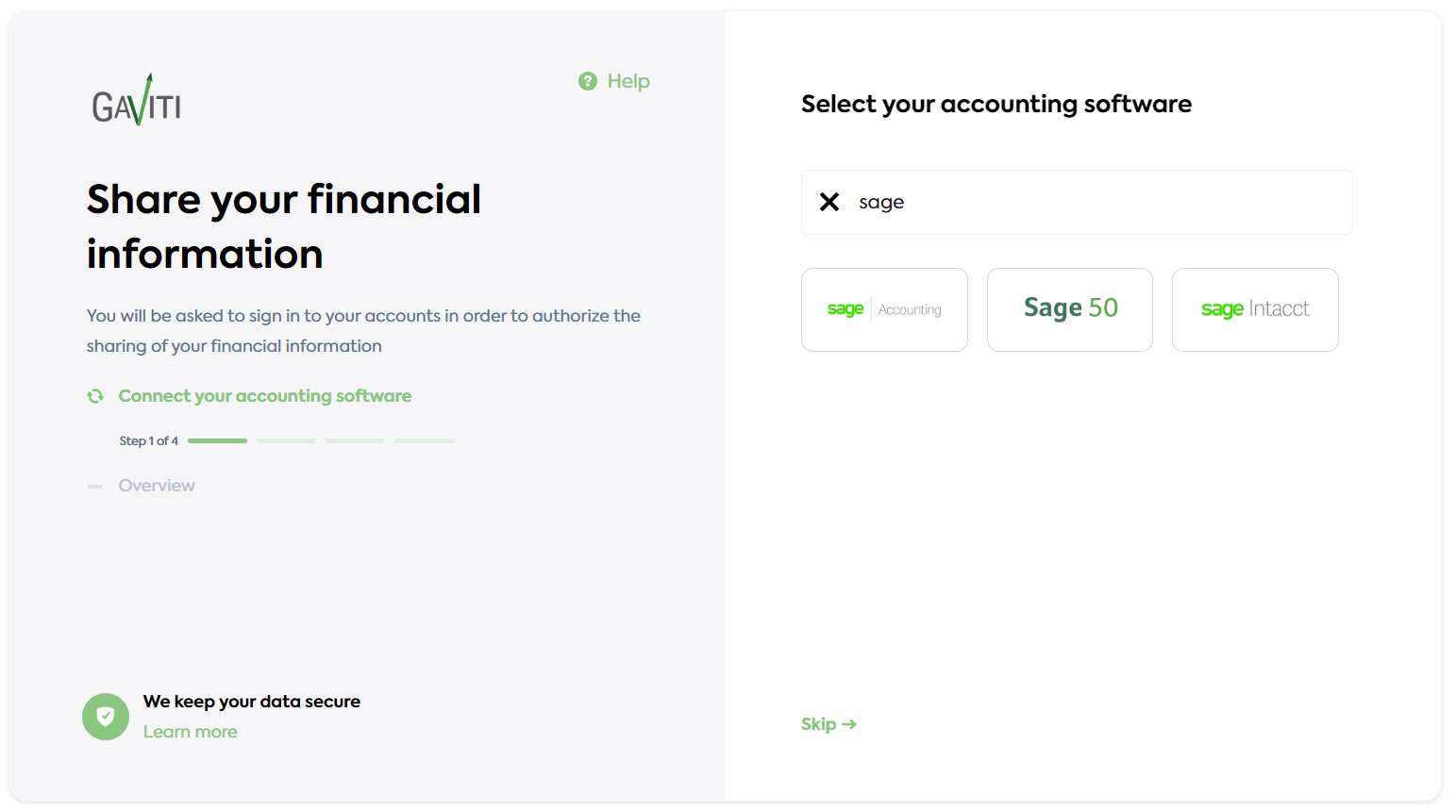Click the Gaviti logo
1456x812 pixels.
(137, 101)
